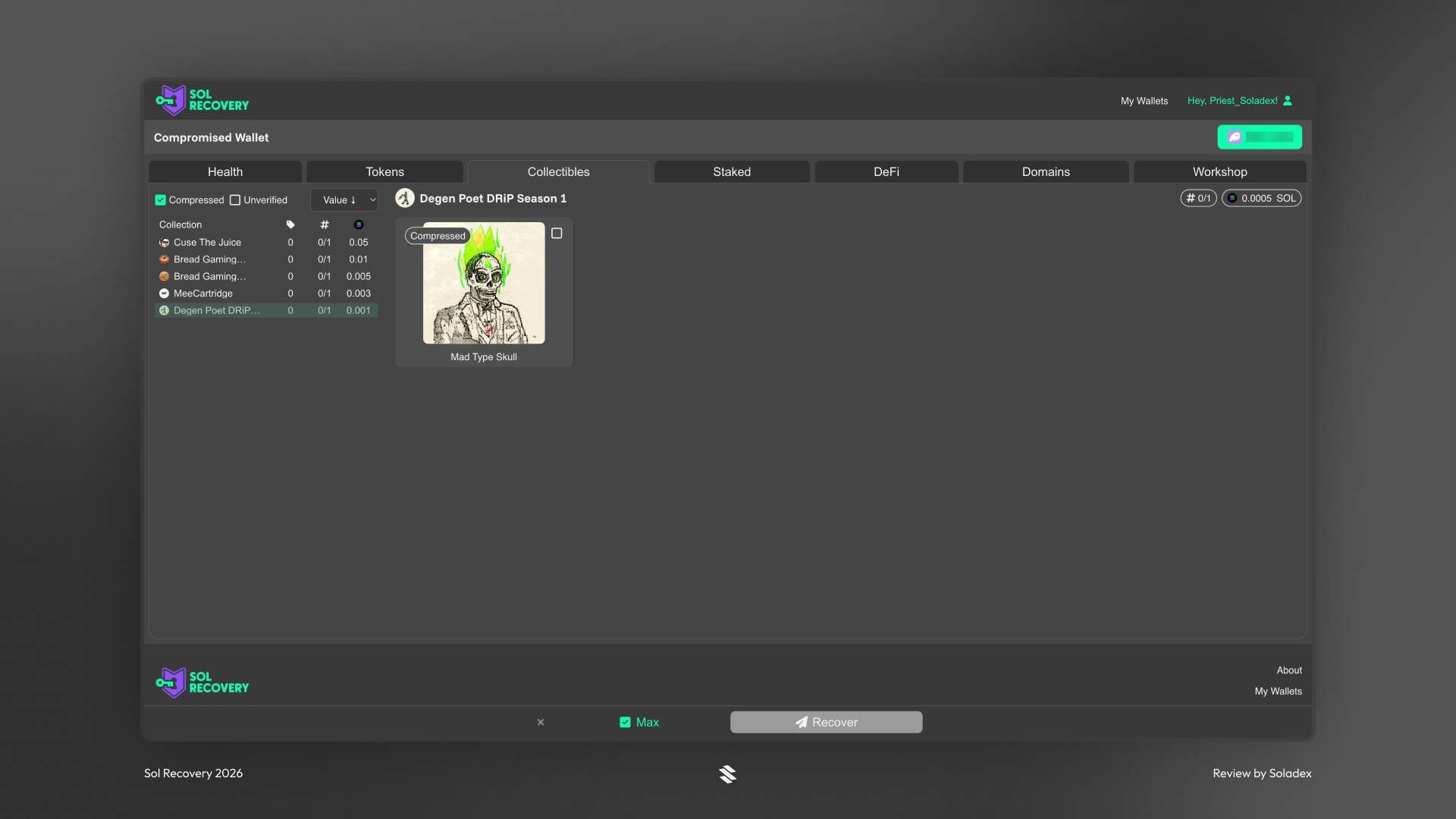The width and height of the screenshot is (1456, 819).
Task: Open the Value sort dropdown
Action: pyautogui.click(x=372, y=199)
